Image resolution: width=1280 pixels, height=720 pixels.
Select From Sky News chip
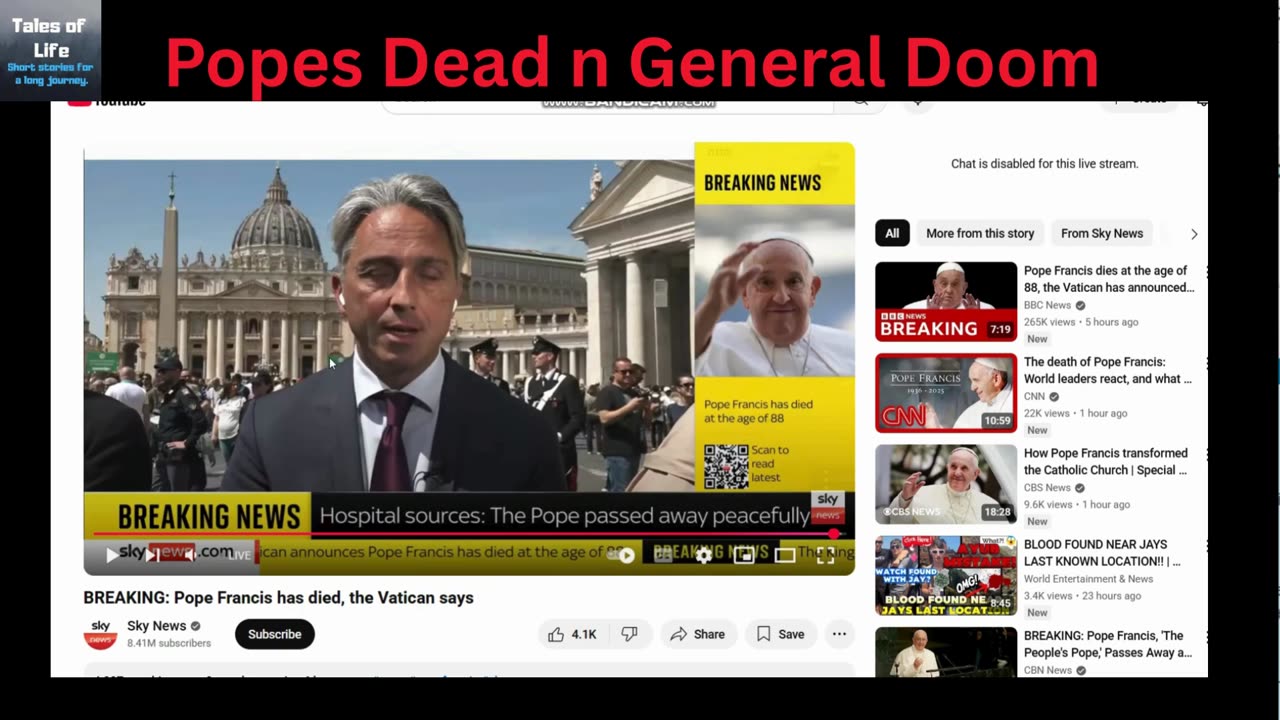click(1101, 233)
